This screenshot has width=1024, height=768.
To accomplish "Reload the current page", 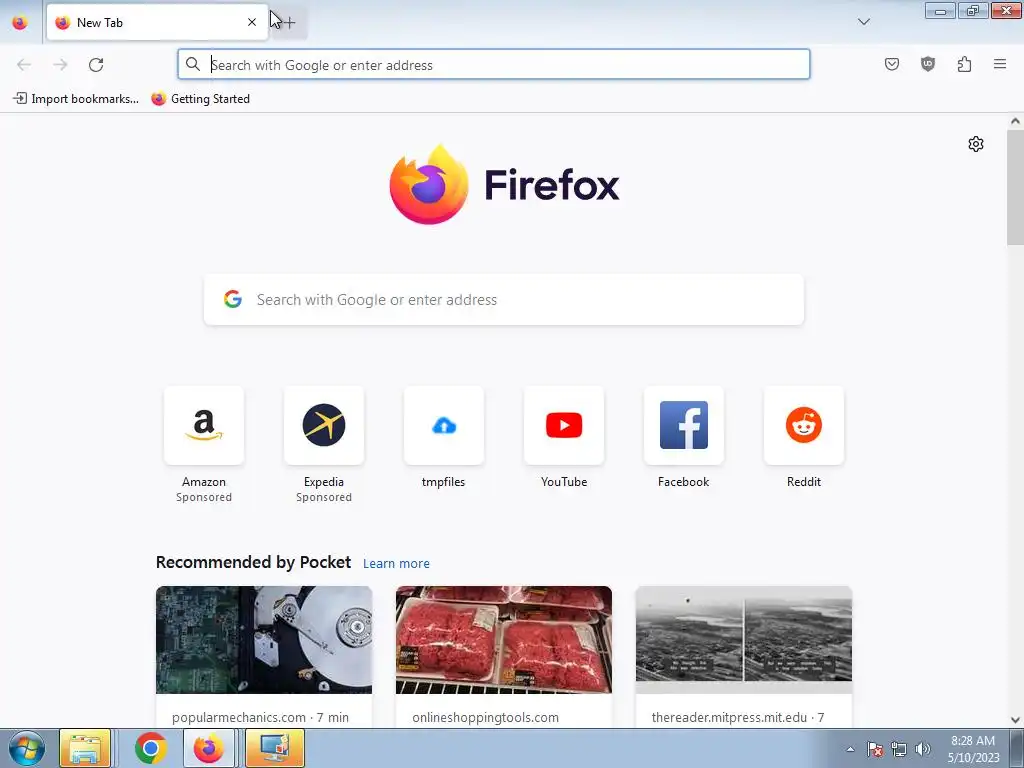I will (x=96, y=65).
